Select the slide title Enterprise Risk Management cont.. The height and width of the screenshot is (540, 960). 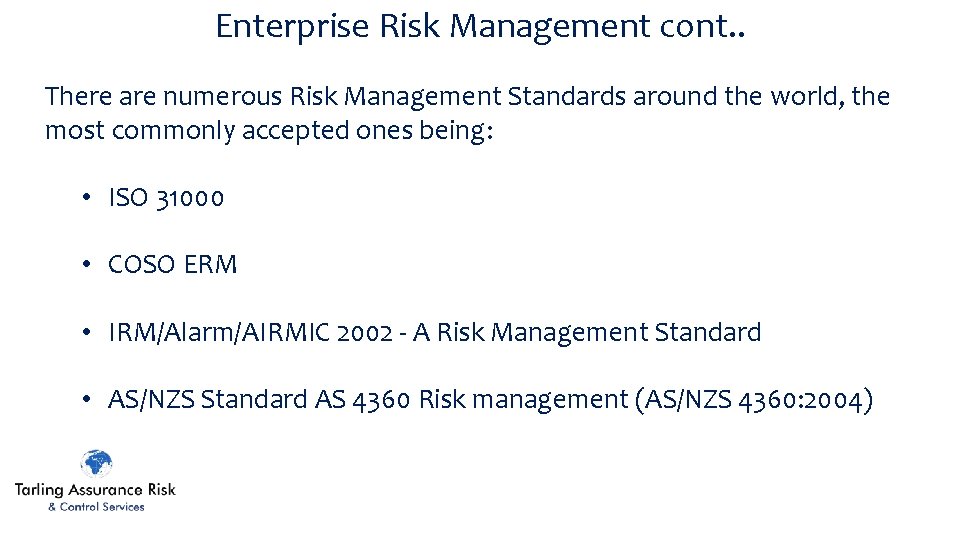[x=481, y=26]
